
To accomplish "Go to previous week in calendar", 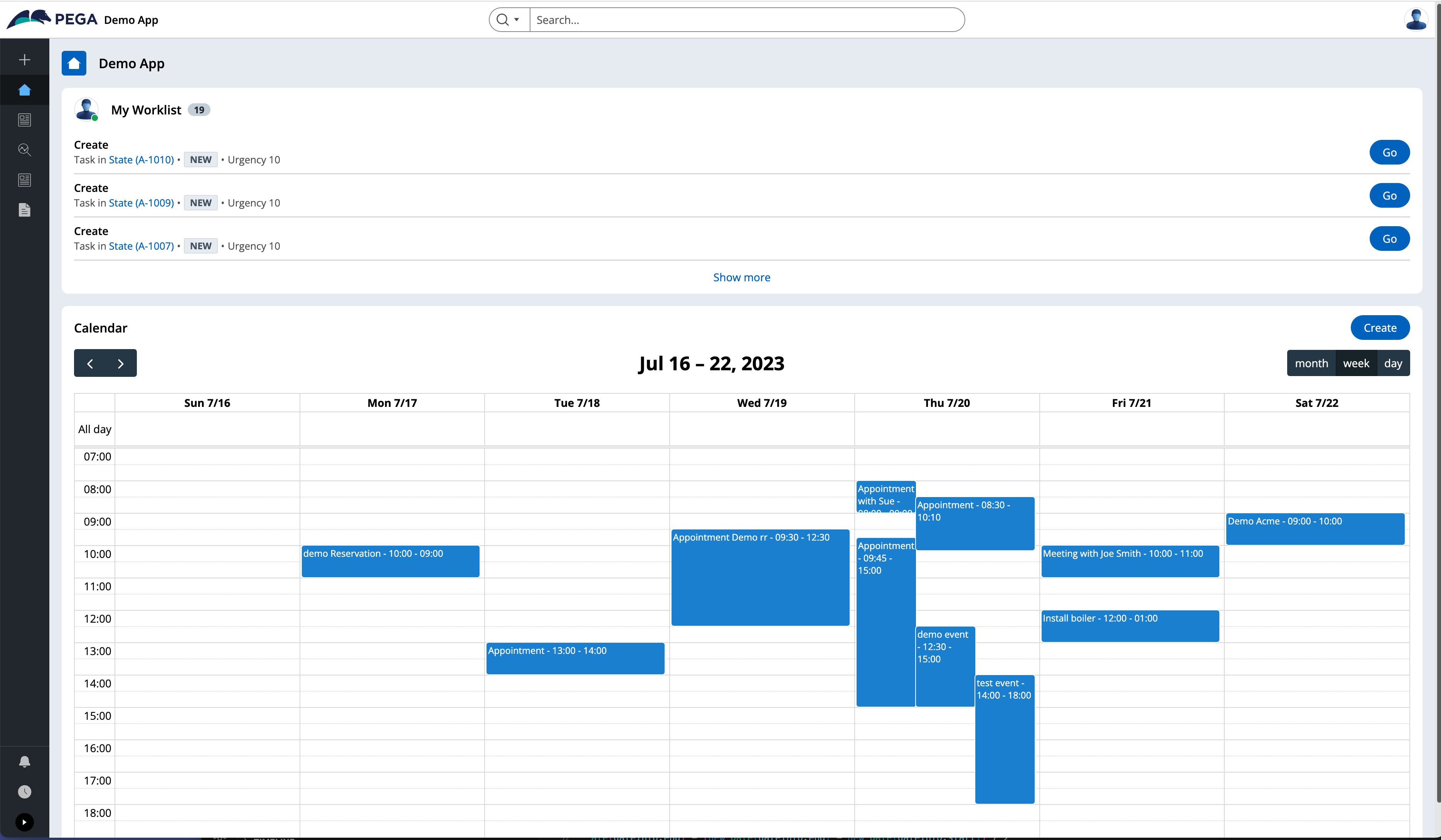I will point(90,363).
